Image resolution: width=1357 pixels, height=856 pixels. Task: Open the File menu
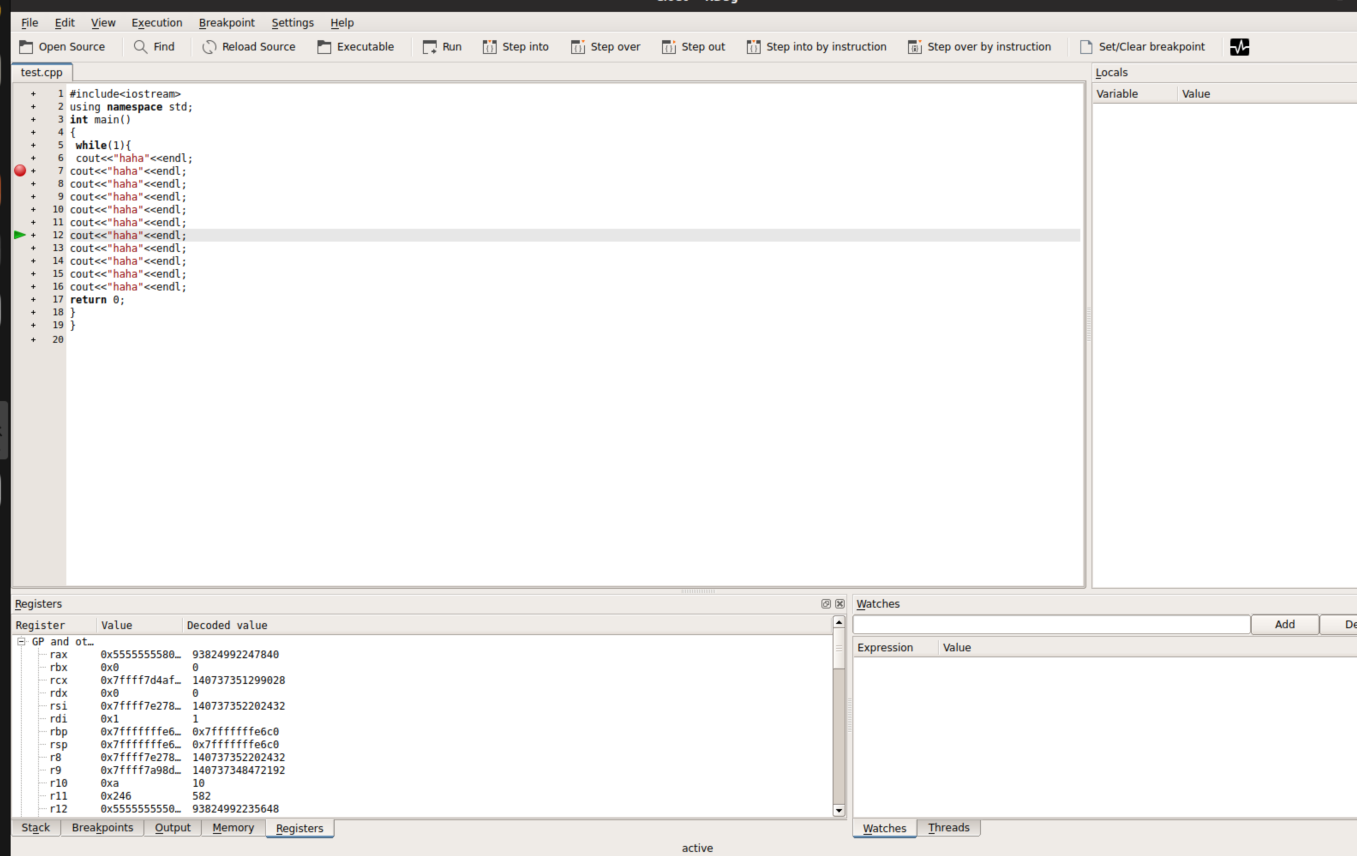click(x=30, y=23)
